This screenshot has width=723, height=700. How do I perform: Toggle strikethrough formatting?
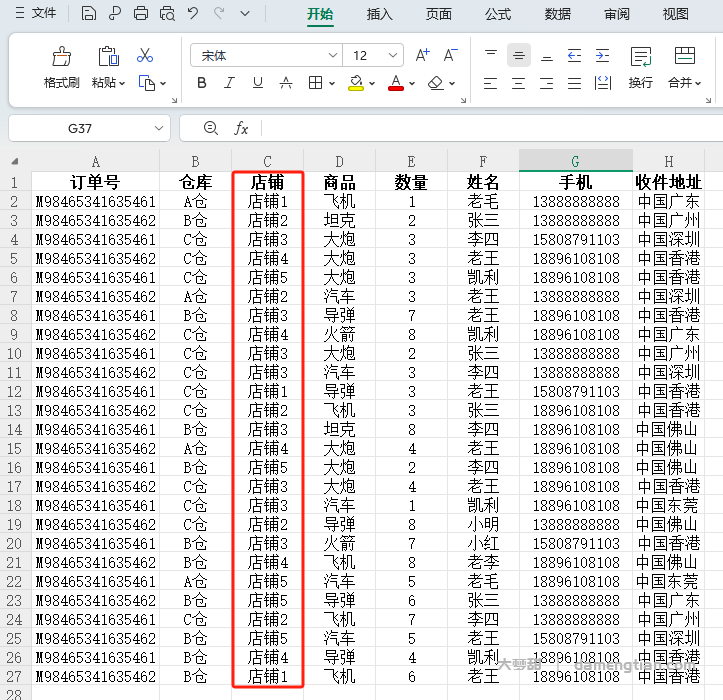coord(286,83)
